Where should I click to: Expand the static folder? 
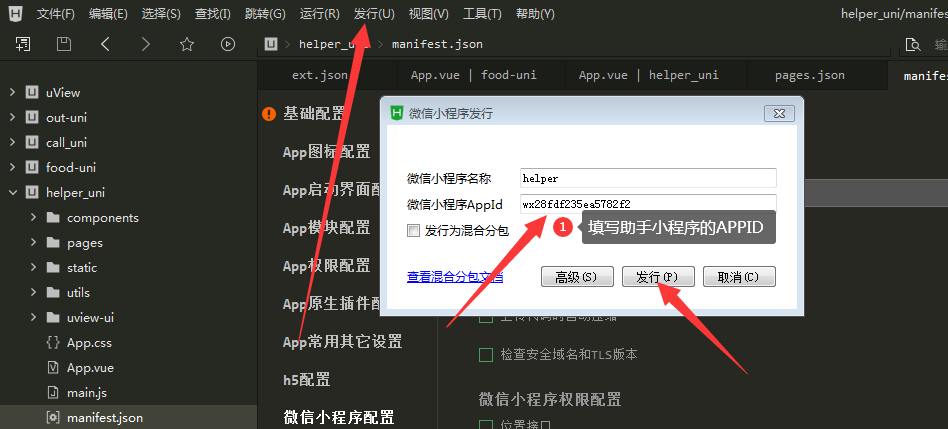33,268
